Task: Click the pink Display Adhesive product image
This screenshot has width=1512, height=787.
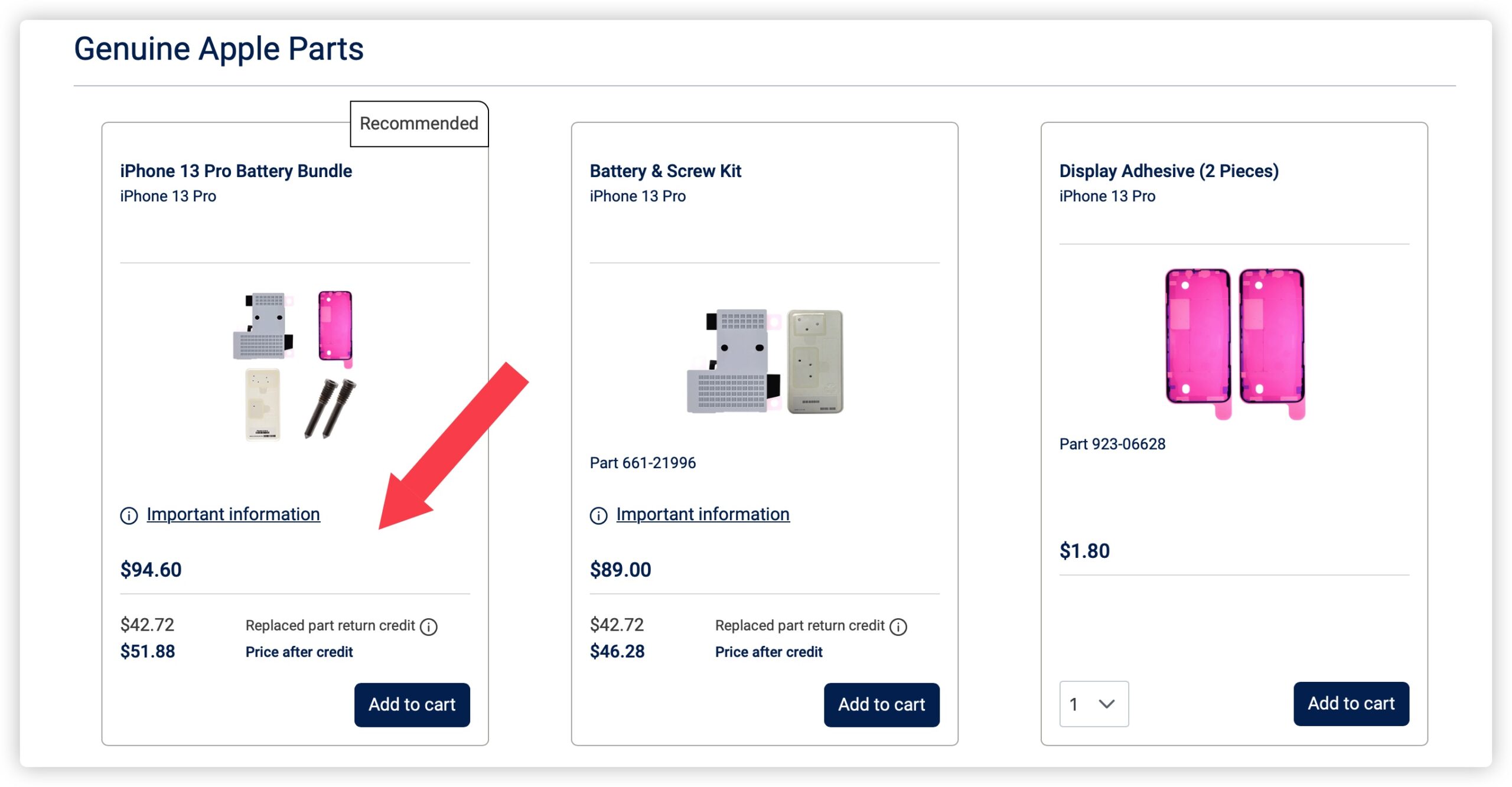Action: (1234, 344)
